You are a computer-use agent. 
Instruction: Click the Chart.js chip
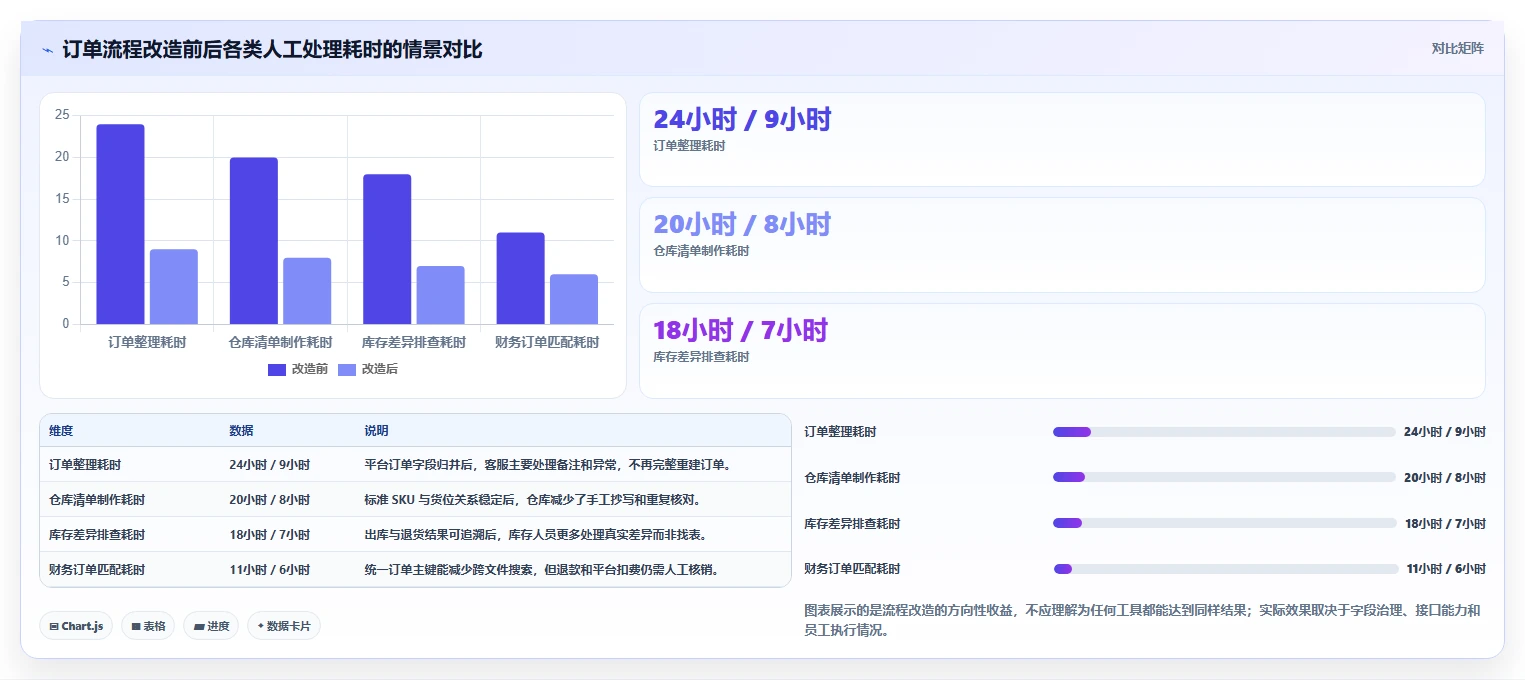[76, 626]
